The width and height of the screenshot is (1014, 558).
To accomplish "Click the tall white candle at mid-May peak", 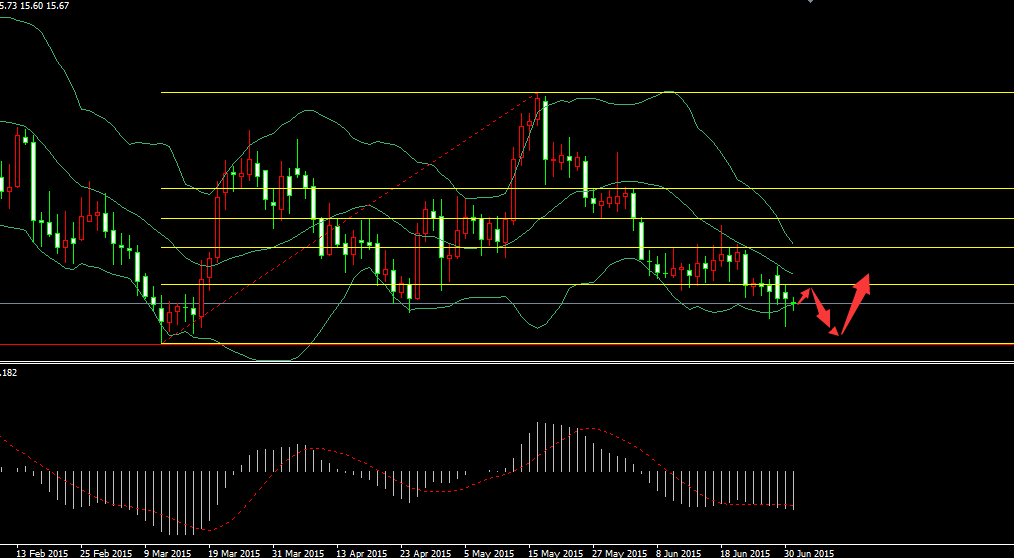I will (545, 128).
